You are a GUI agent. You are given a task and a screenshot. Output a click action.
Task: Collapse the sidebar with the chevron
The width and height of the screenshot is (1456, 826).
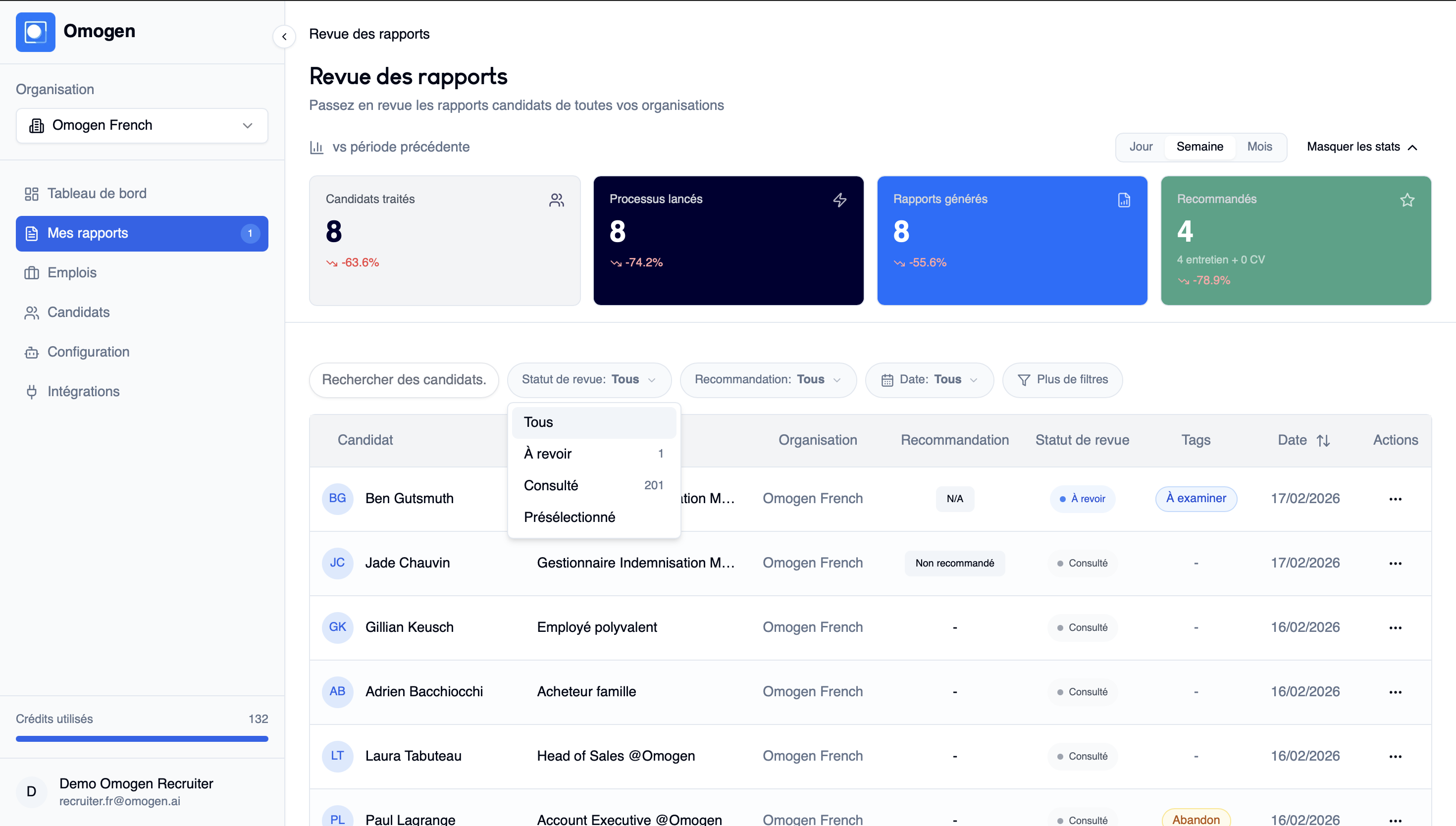284,36
